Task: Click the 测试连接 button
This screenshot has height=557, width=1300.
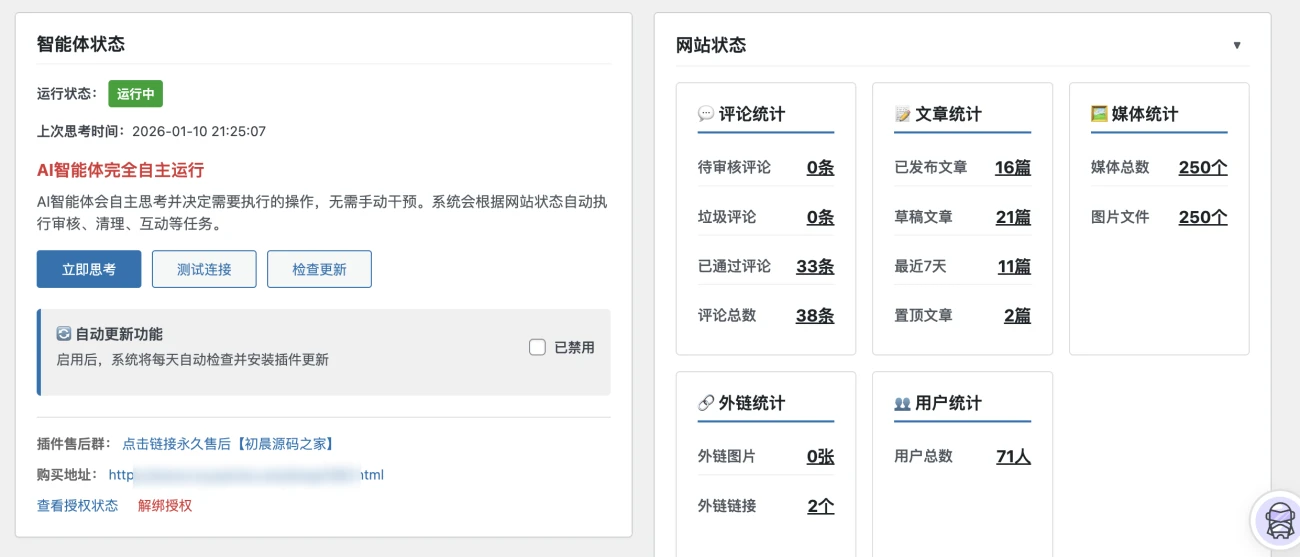Action: pyautogui.click(x=204, y=269)
